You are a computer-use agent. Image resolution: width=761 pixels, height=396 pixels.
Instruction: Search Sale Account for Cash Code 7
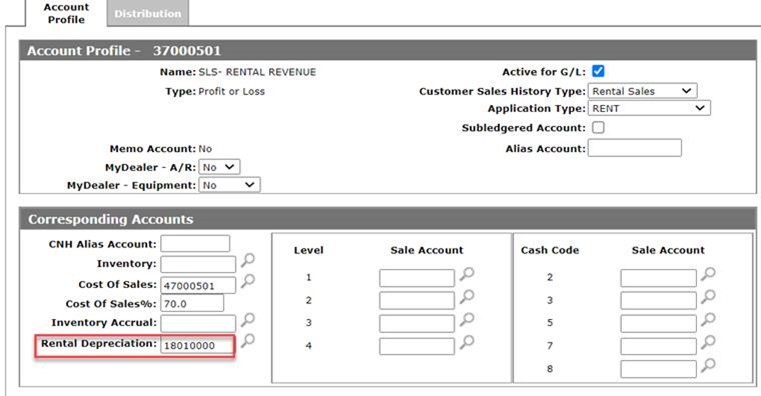tap(708, 342)
